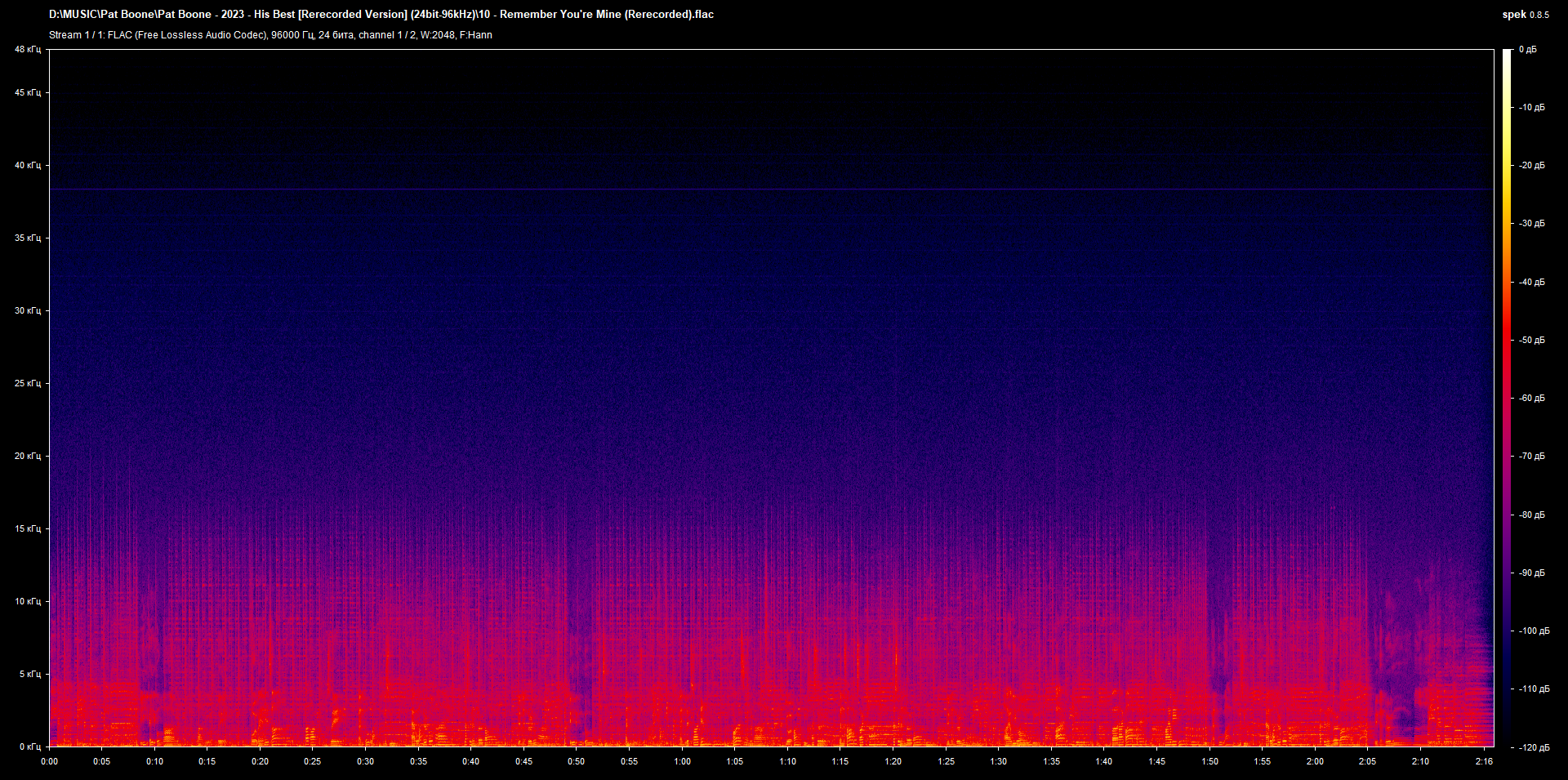Click the 2:05 time axis marker

click(x=1367, y=761)
